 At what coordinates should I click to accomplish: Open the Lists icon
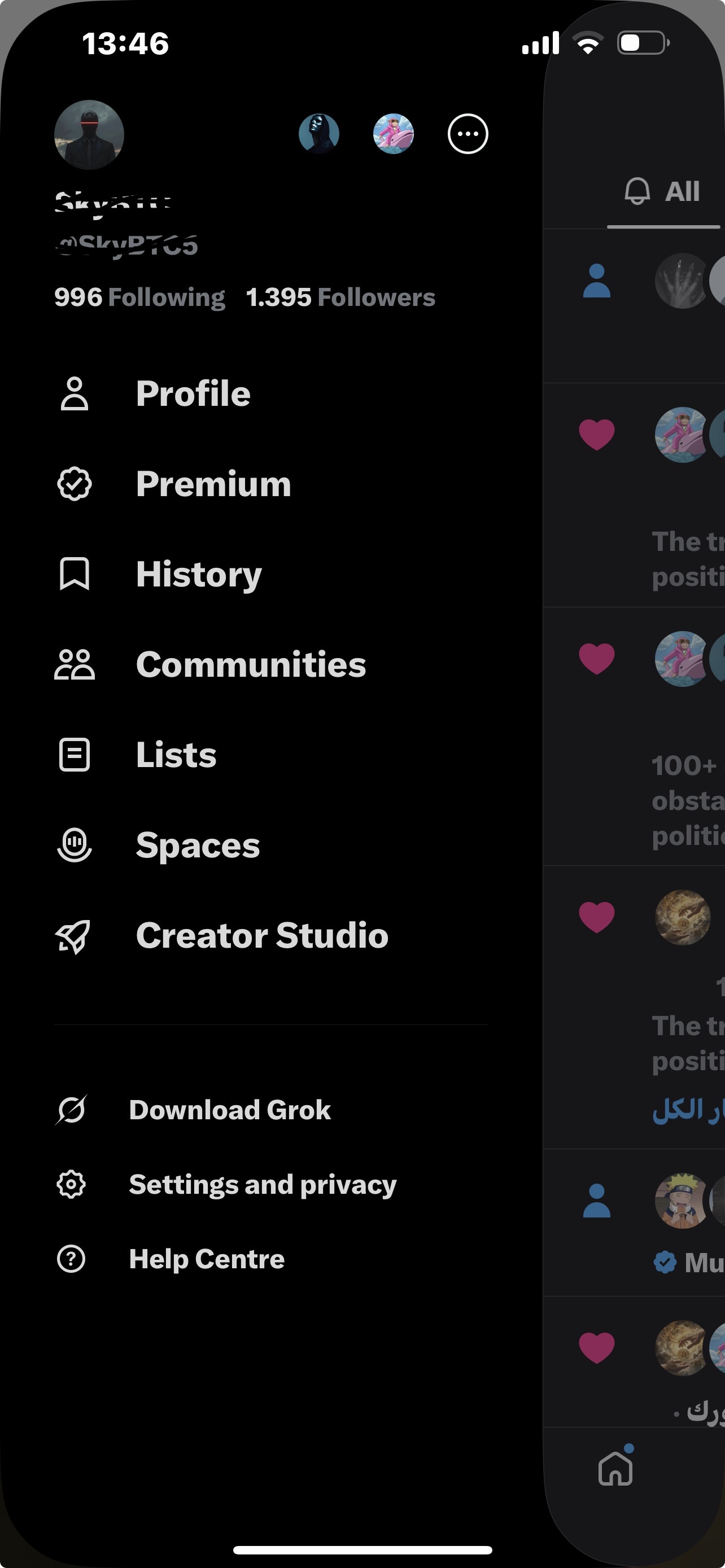[75, 755]
